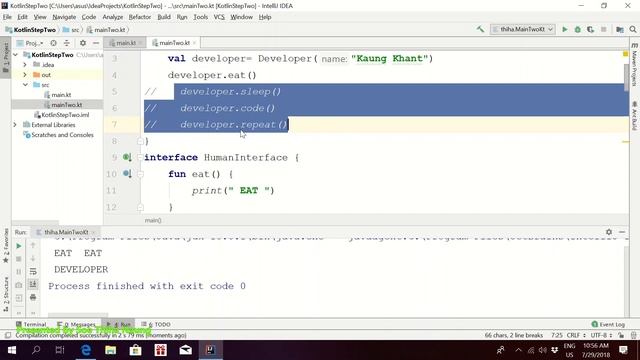Open Project panel settings gear
Screen dimensions: 640x360
click(83, 43)
